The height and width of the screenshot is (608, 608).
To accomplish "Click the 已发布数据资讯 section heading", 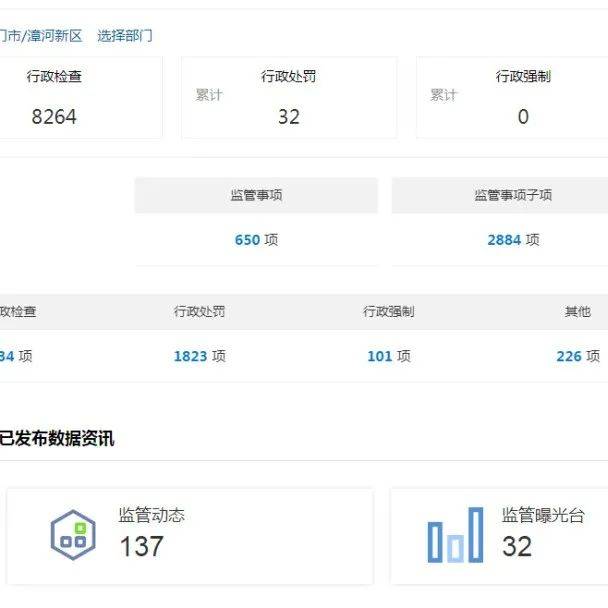I will 57,438.
